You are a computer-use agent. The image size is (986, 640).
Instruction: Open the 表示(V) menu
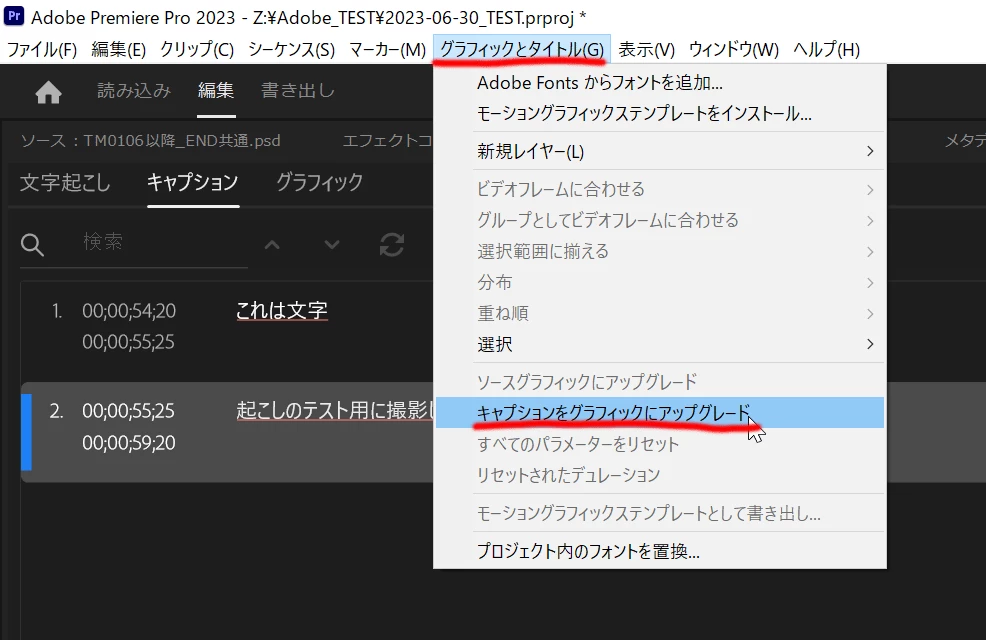[x=646, y=49]
